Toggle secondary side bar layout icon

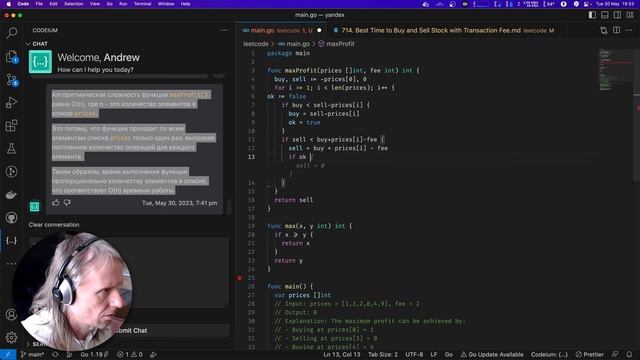pos(617,15)
